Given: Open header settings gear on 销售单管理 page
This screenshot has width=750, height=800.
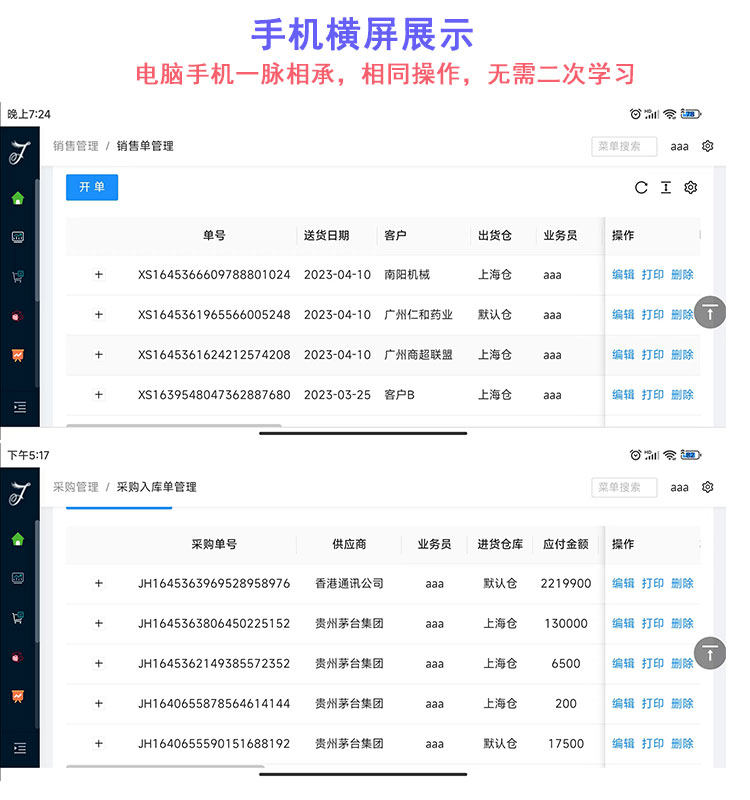Looking at the screenshot, I should point(708,146).
